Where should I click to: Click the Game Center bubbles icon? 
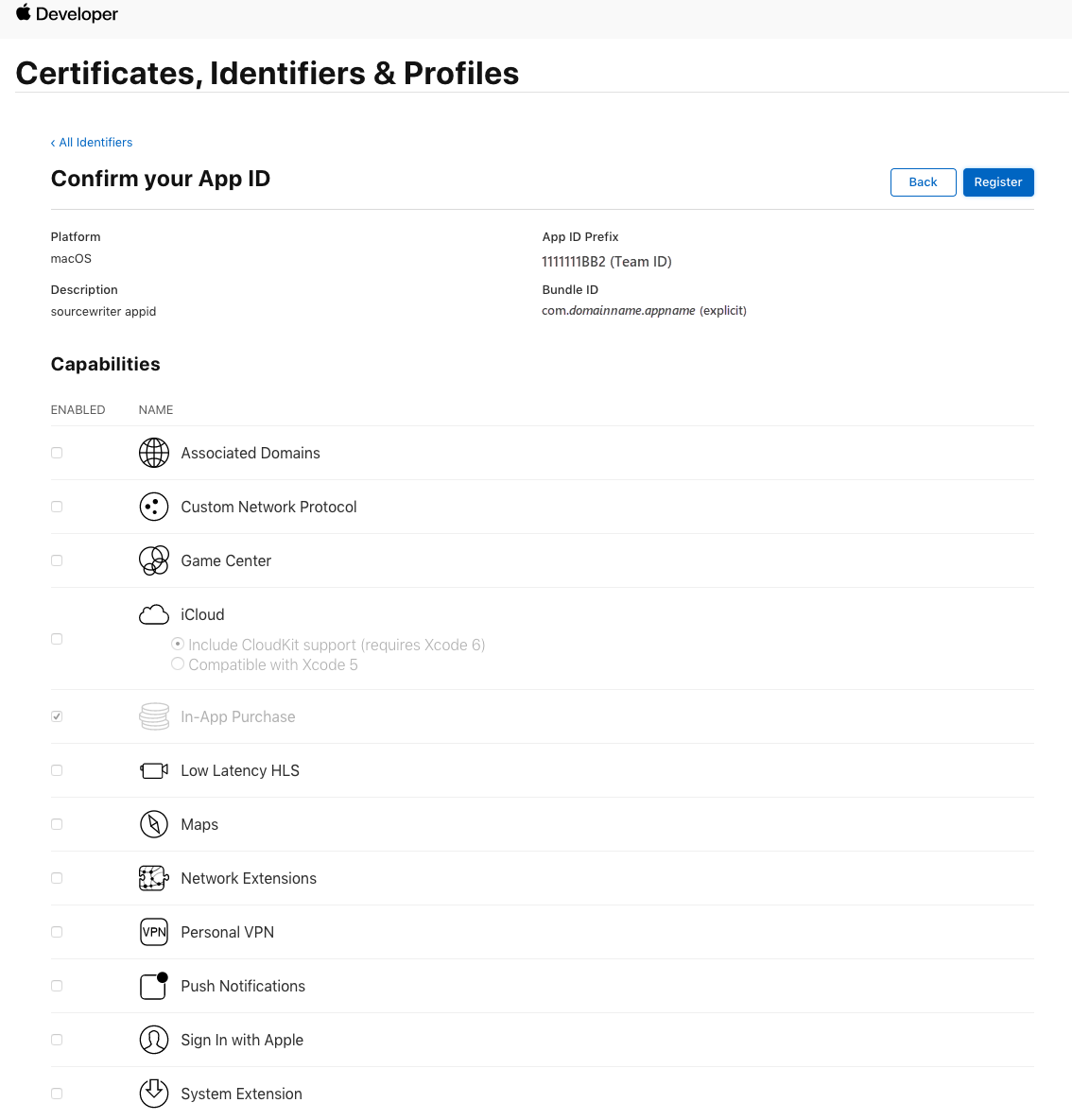[x=153, y=560]
